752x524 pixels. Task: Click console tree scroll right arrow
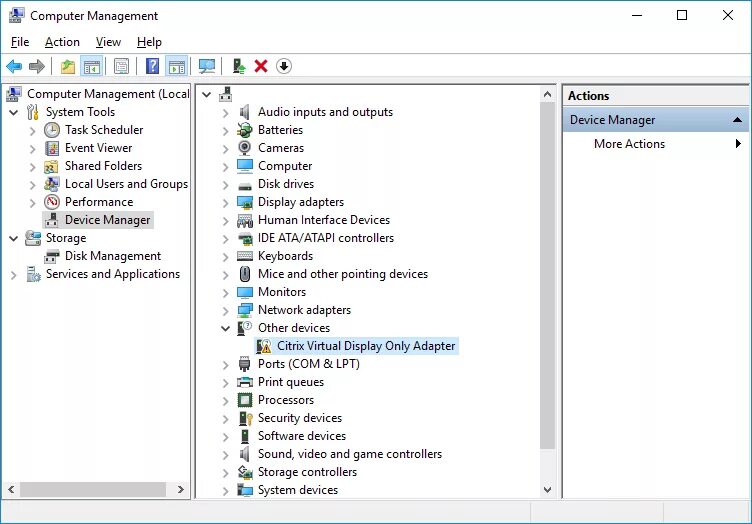click(181, 489)
